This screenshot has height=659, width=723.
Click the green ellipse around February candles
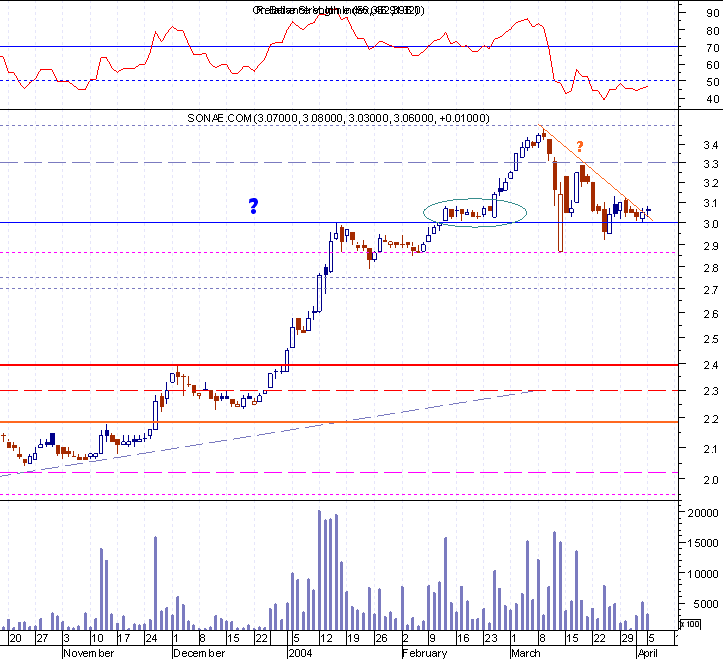coord(475,213)
